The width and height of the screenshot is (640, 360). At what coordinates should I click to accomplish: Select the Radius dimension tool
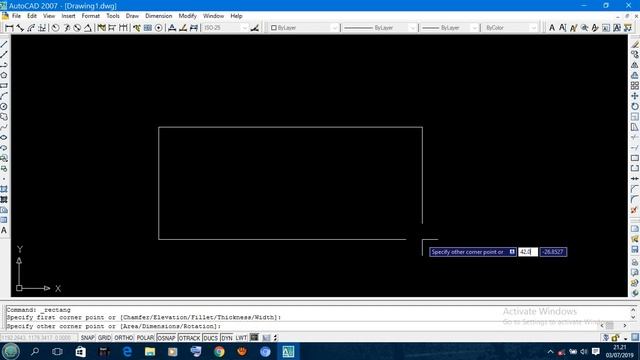point(56,28)
